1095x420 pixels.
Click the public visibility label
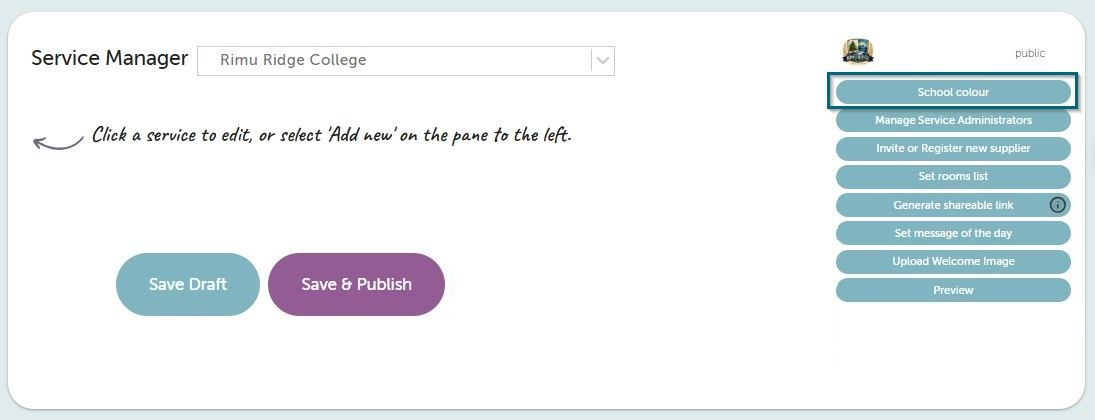[x=1030, y=53]
